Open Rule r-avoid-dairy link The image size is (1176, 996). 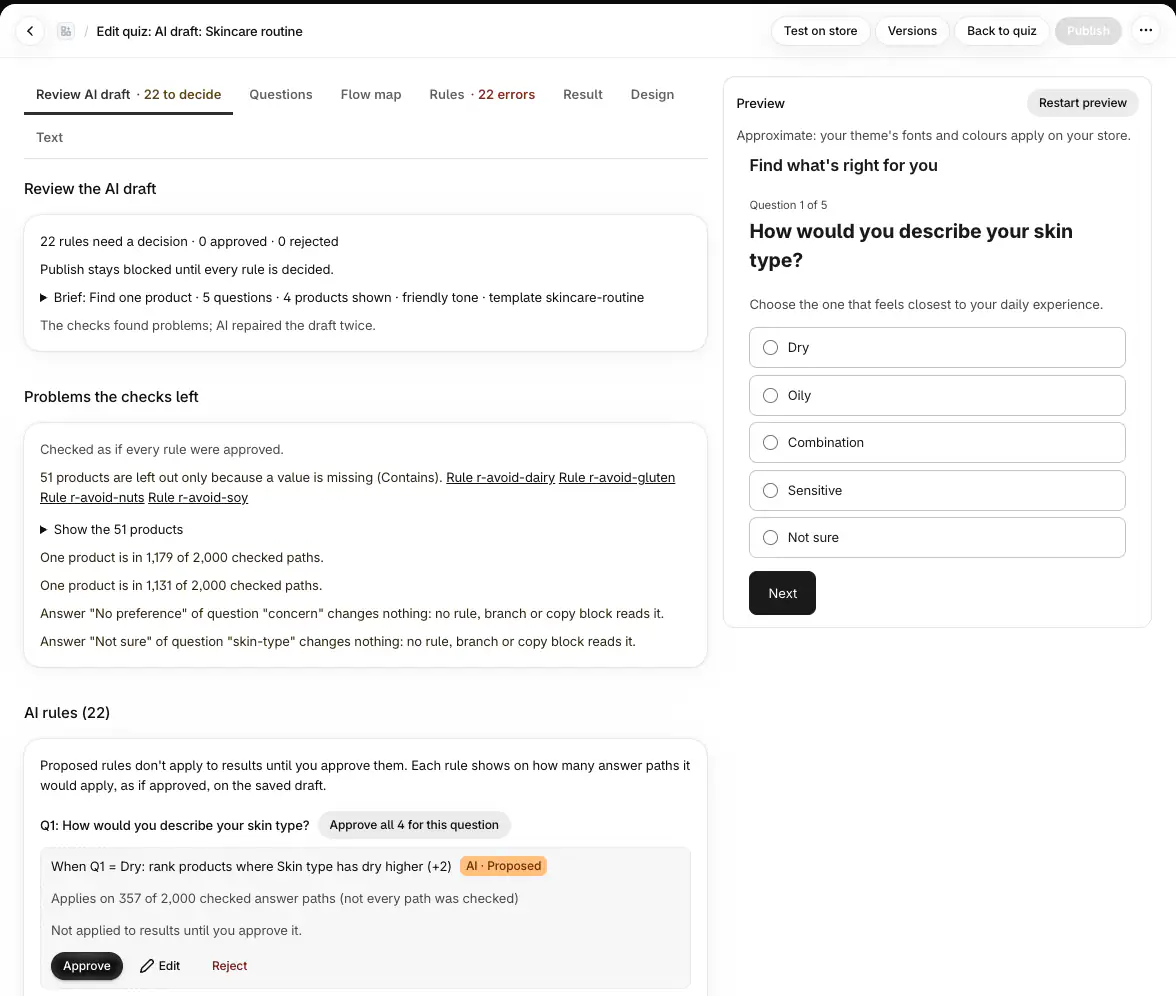[500, 478]
